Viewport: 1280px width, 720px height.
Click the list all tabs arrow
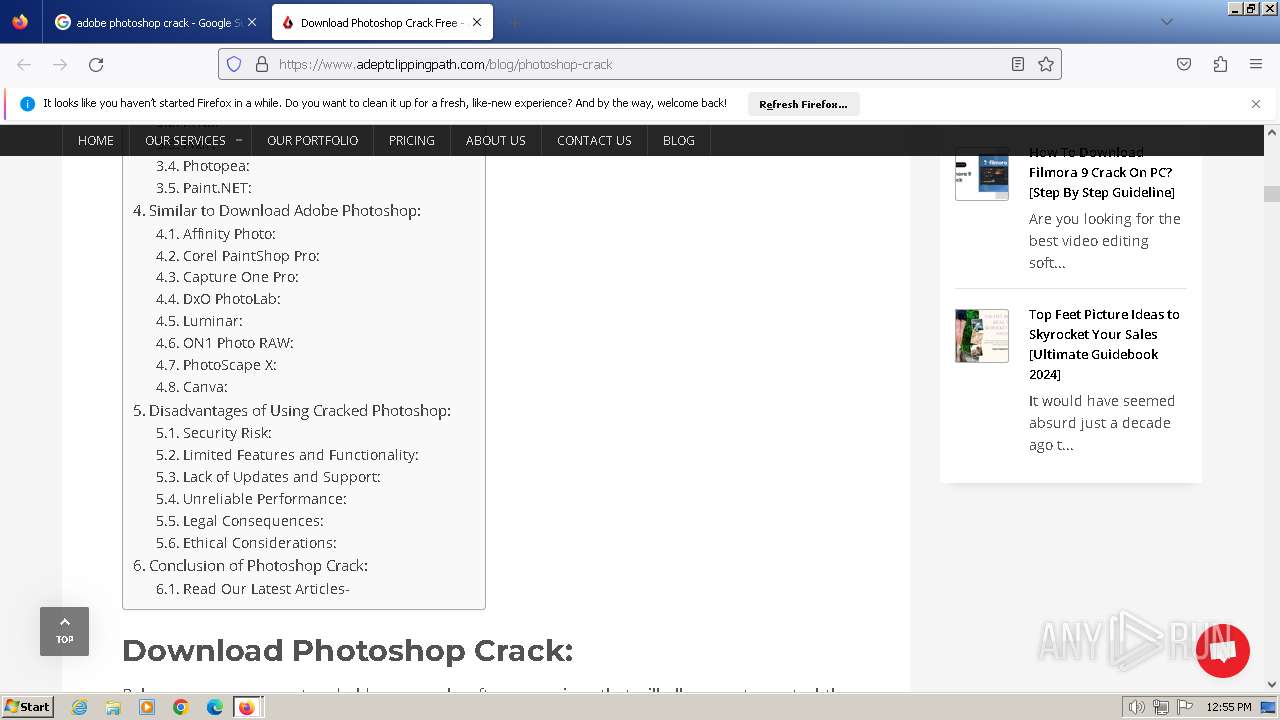[1166, 22]
